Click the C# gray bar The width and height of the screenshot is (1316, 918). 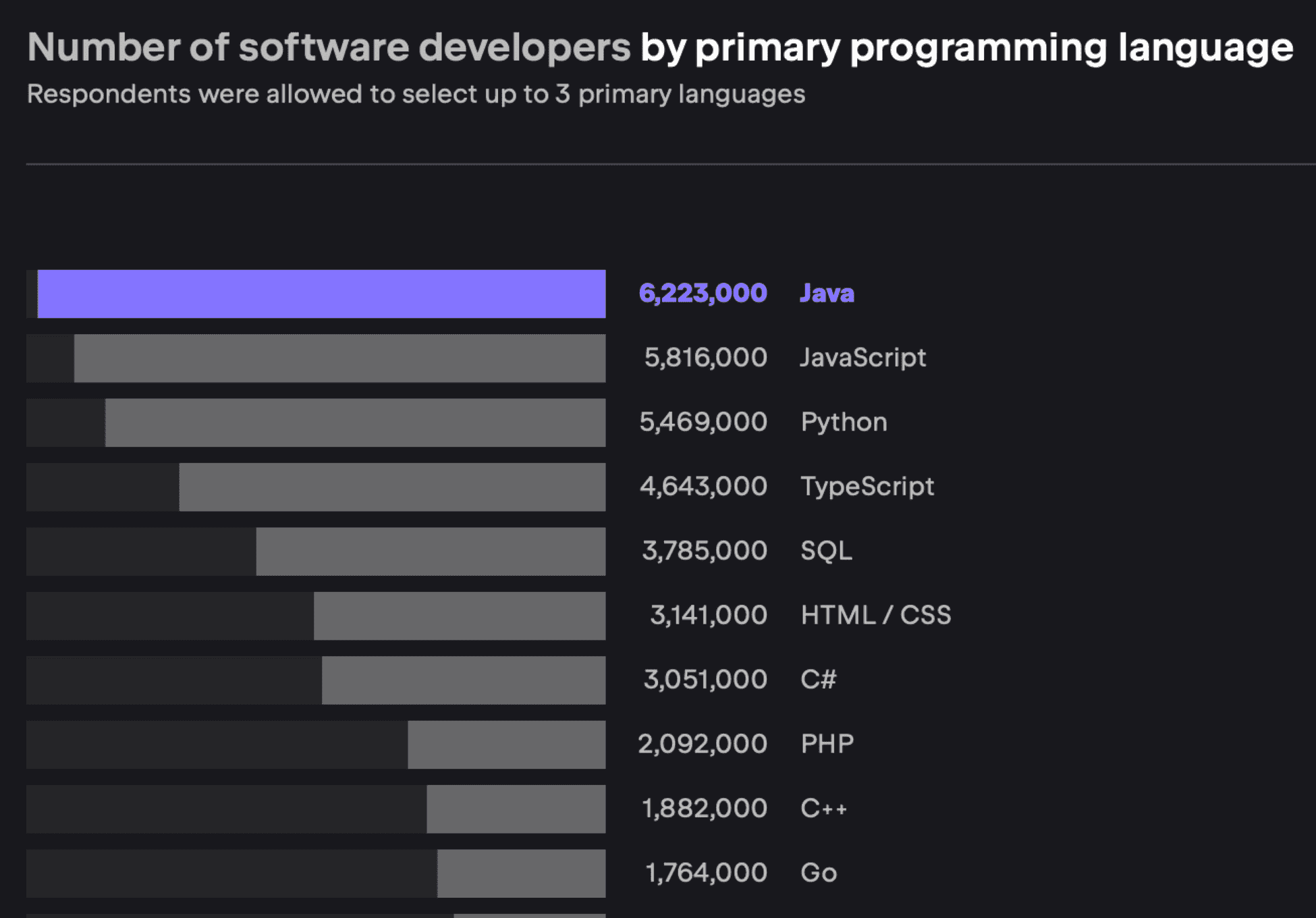pos(464,680)
